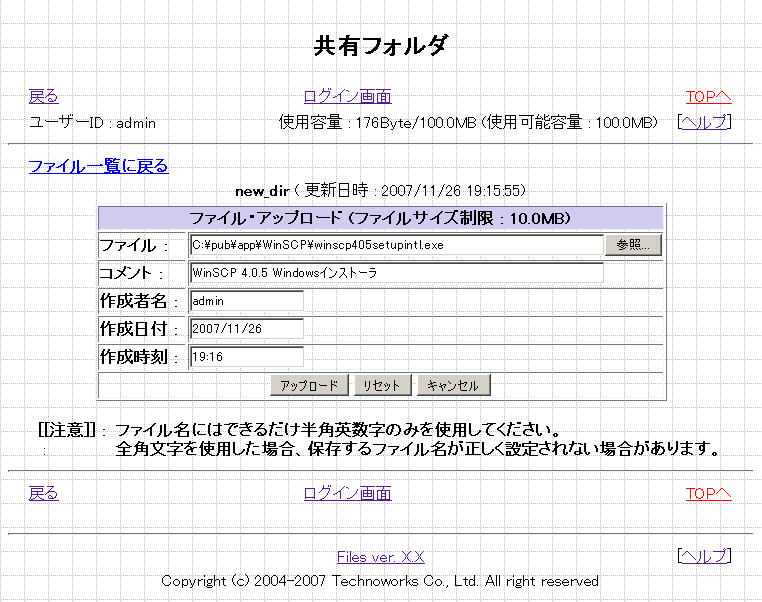The height and width of the screenshot is (602, 762).
Task: Click the 作成日付 field showing 2007/11/26
Action: (246, 329)
